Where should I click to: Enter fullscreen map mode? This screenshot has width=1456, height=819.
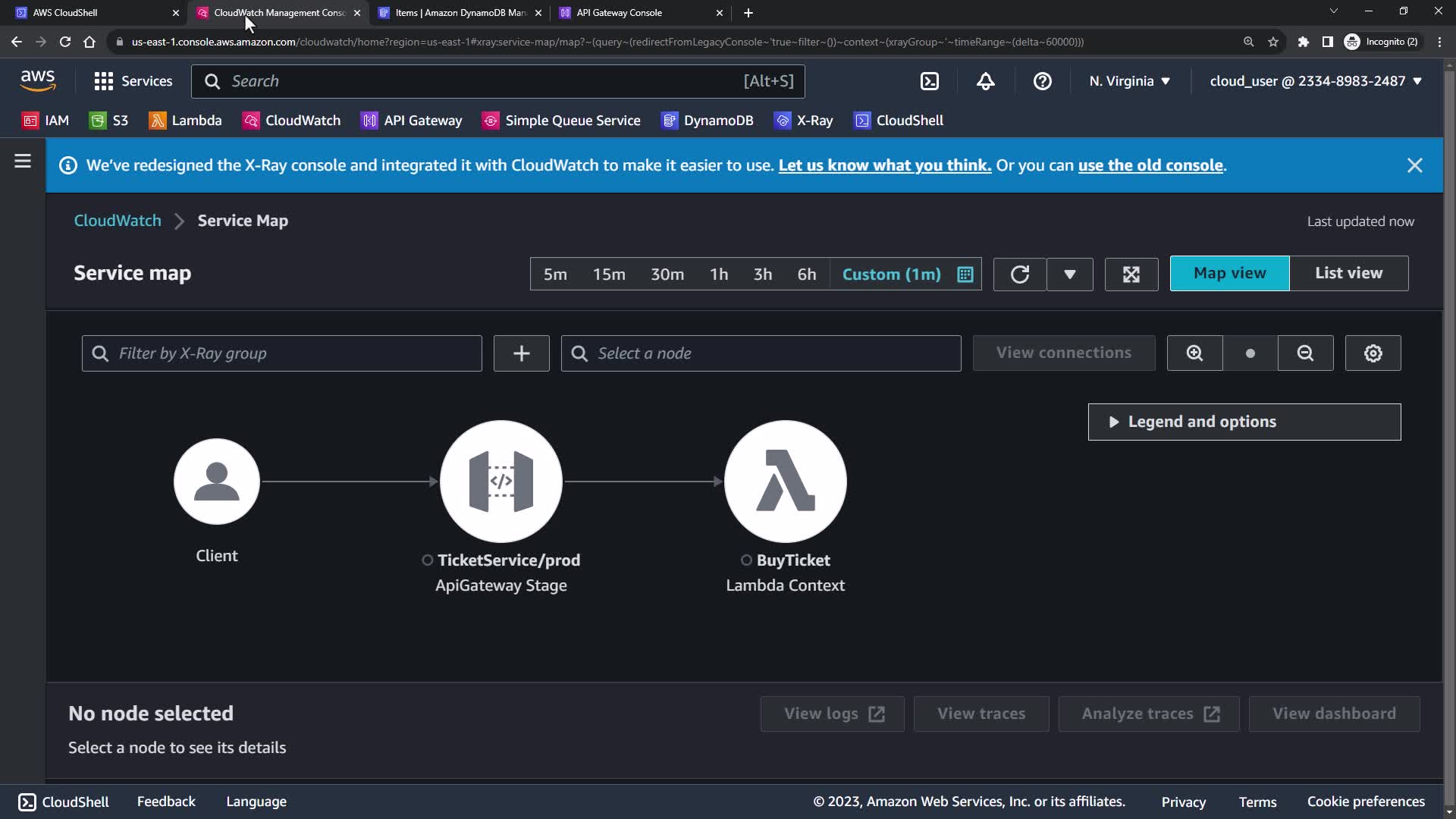pos(1131,275)
